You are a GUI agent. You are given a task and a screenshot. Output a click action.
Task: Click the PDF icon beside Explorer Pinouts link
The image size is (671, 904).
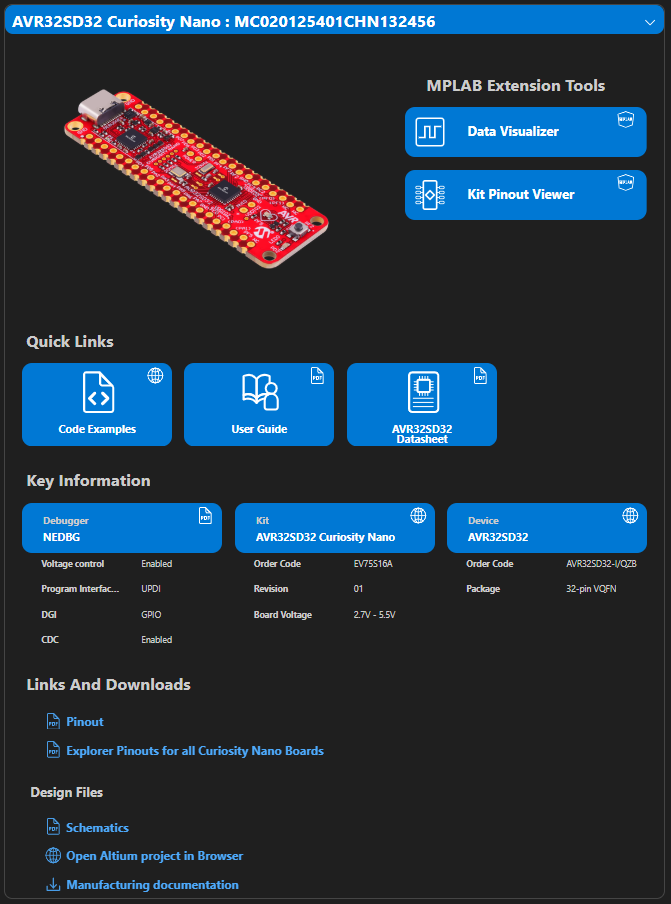coord(53,751)
